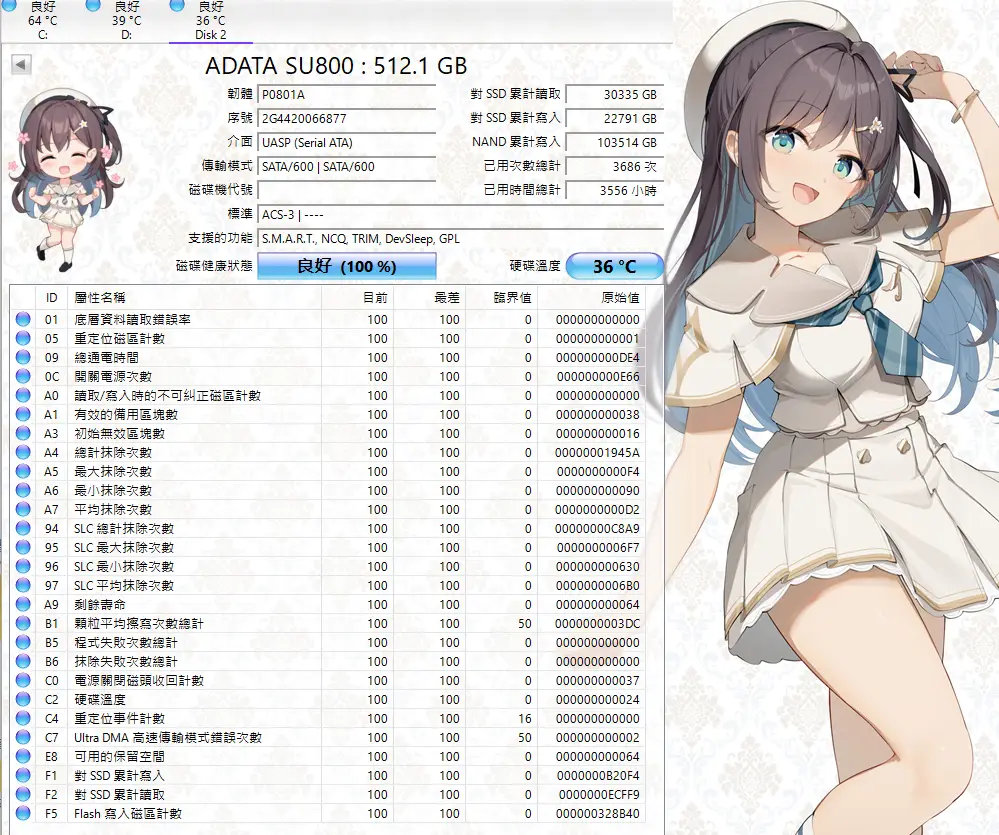Click the 原始值 column header

619,298
